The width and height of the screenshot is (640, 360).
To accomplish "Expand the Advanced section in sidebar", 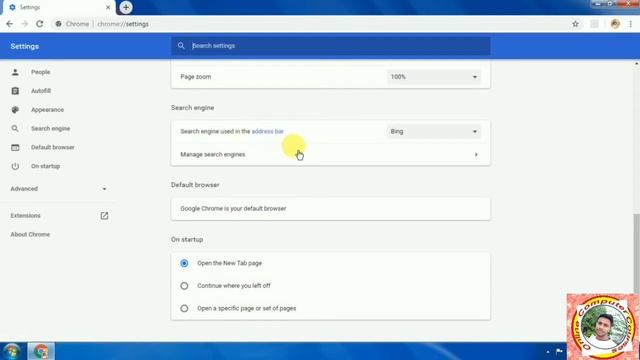I will pyautogui.click(x=59, y=189).
